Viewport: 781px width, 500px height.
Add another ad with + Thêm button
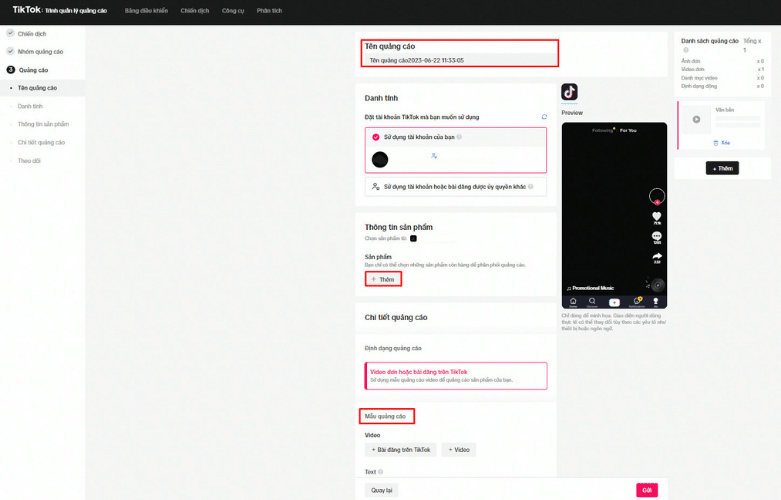(x=722, y=168)
